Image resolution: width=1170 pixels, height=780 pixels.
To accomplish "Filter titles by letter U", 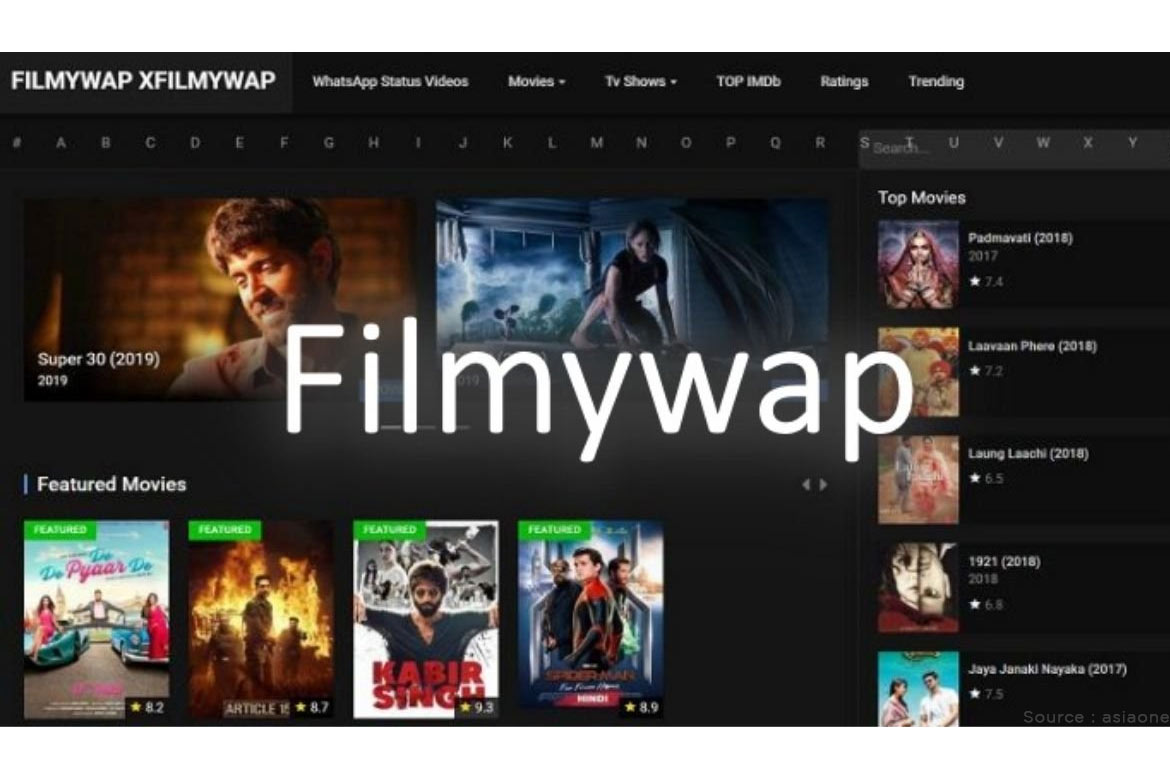I will (x=954, y=143).
